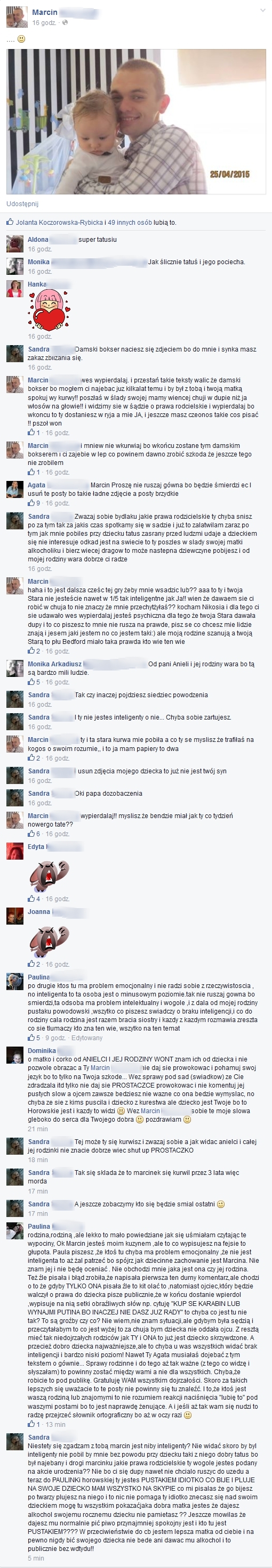Open Aldona's commenter avatar
This screenshot has height=1568, width=272.
14,244
